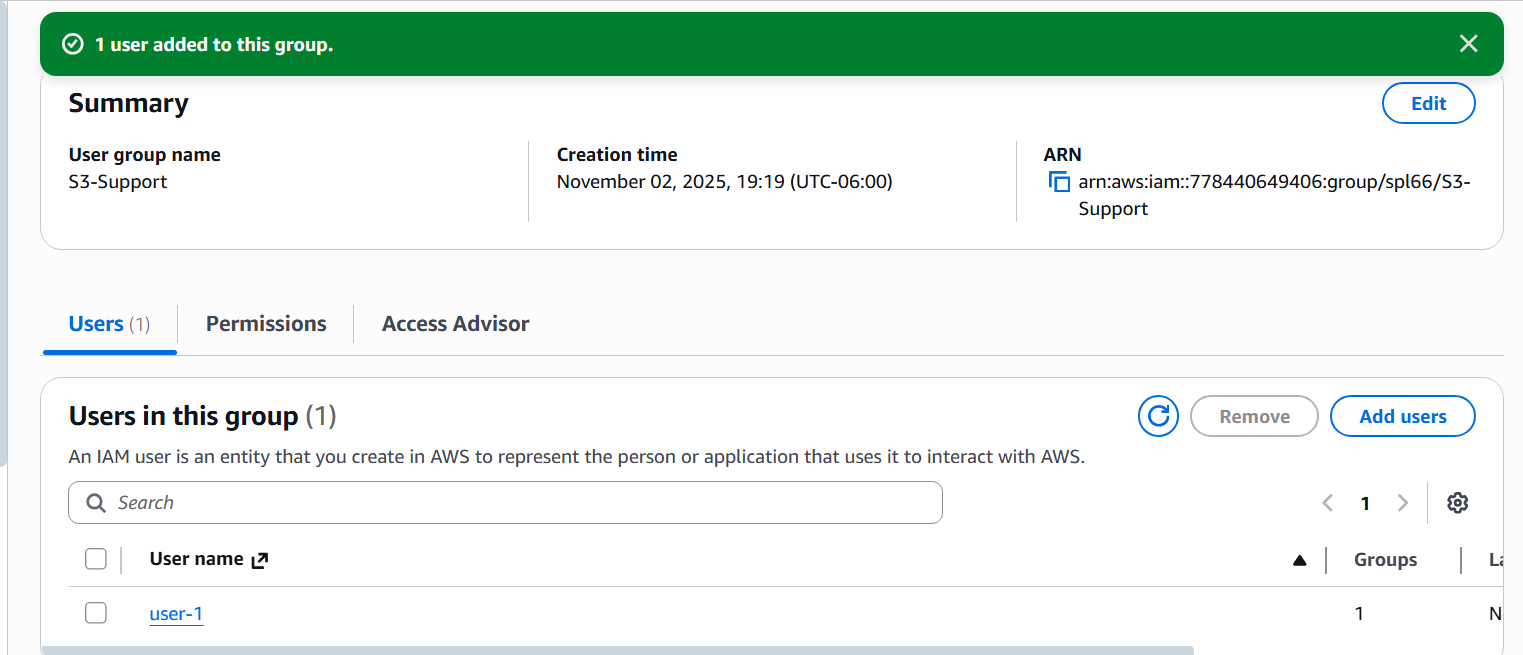Select the Users tab
This screenshot has width=1523, height=655.
(95, 323)
